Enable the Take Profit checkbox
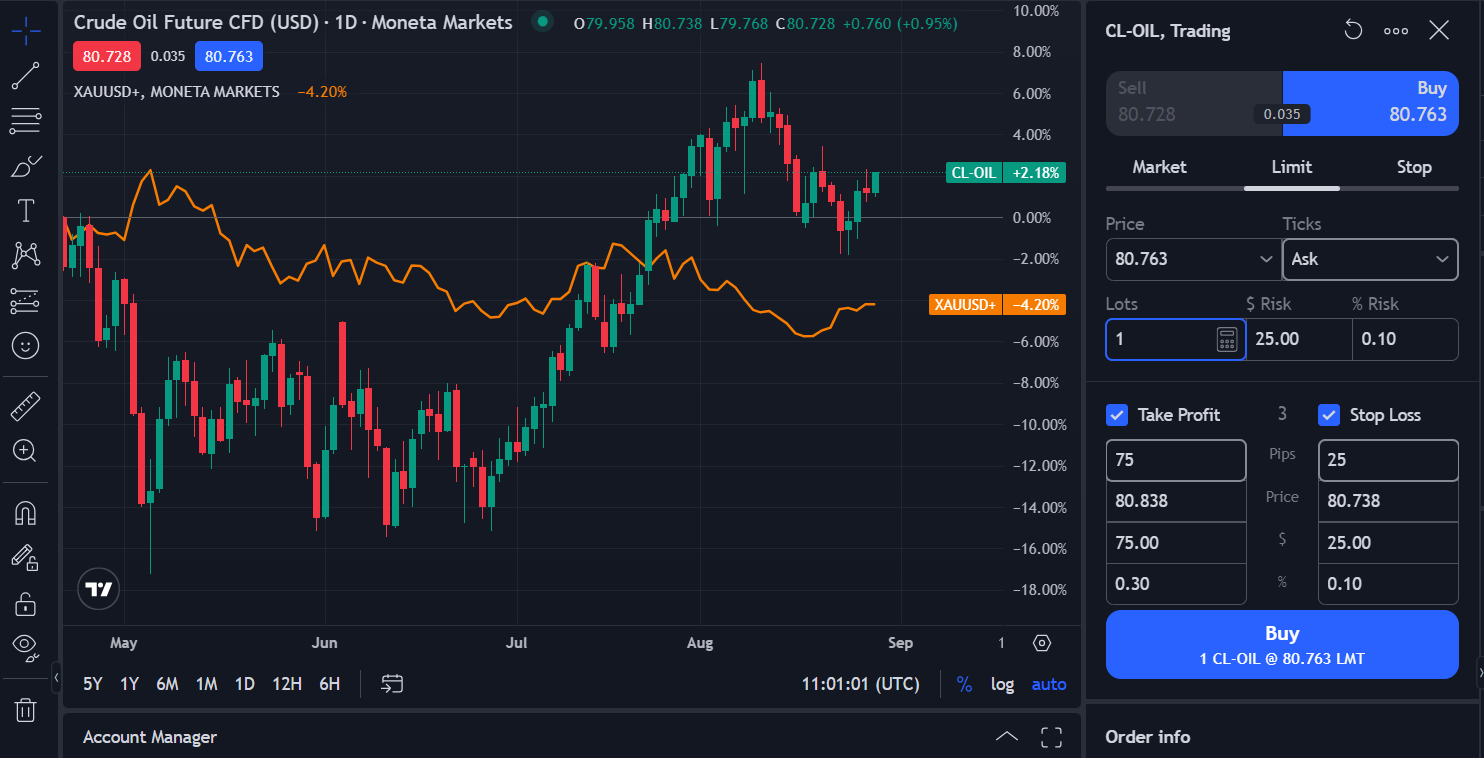 coord(1117,414)
